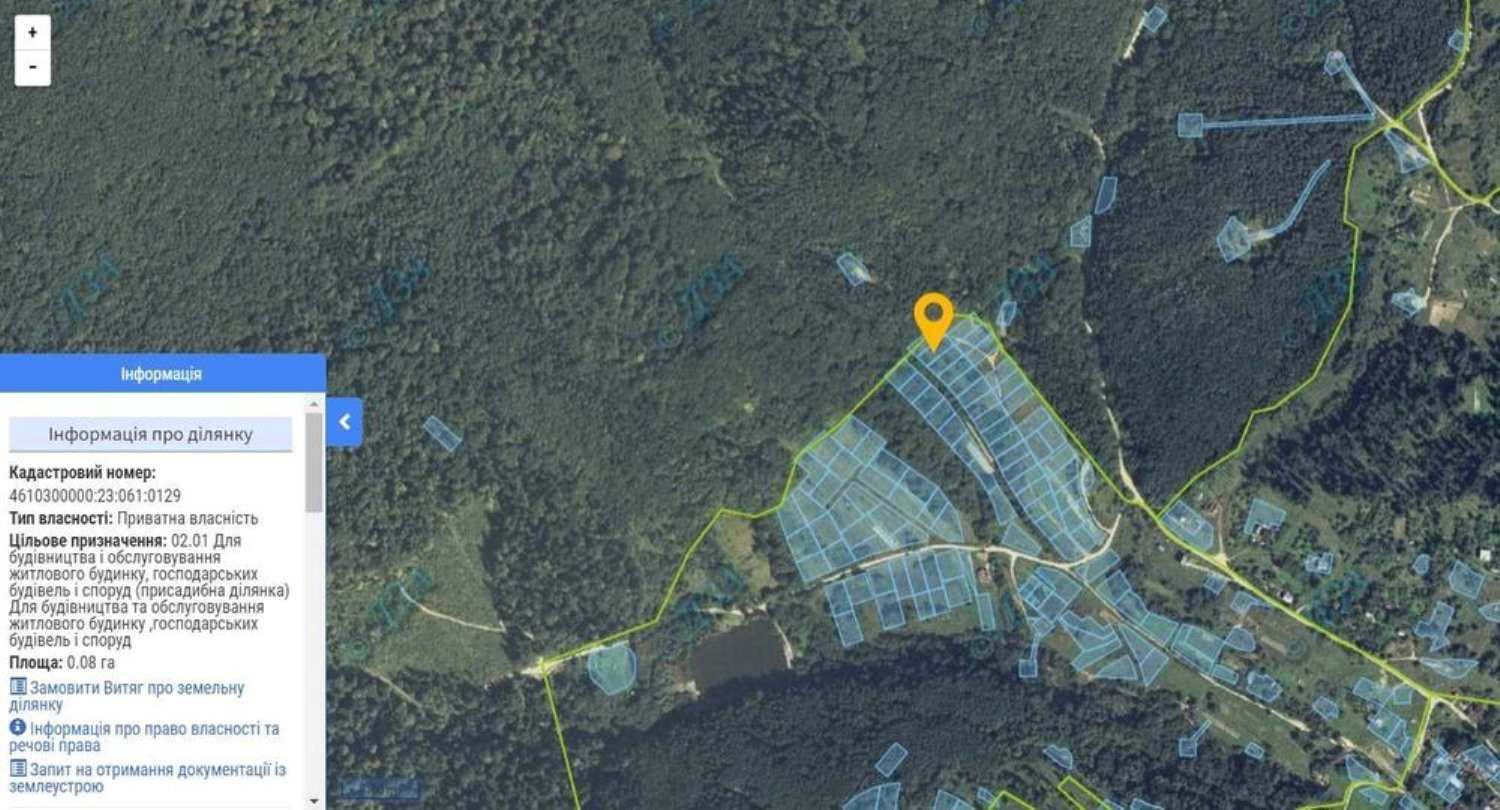Zoom out with the minus button
This screenshot has width=1500, height=810.
32,68
